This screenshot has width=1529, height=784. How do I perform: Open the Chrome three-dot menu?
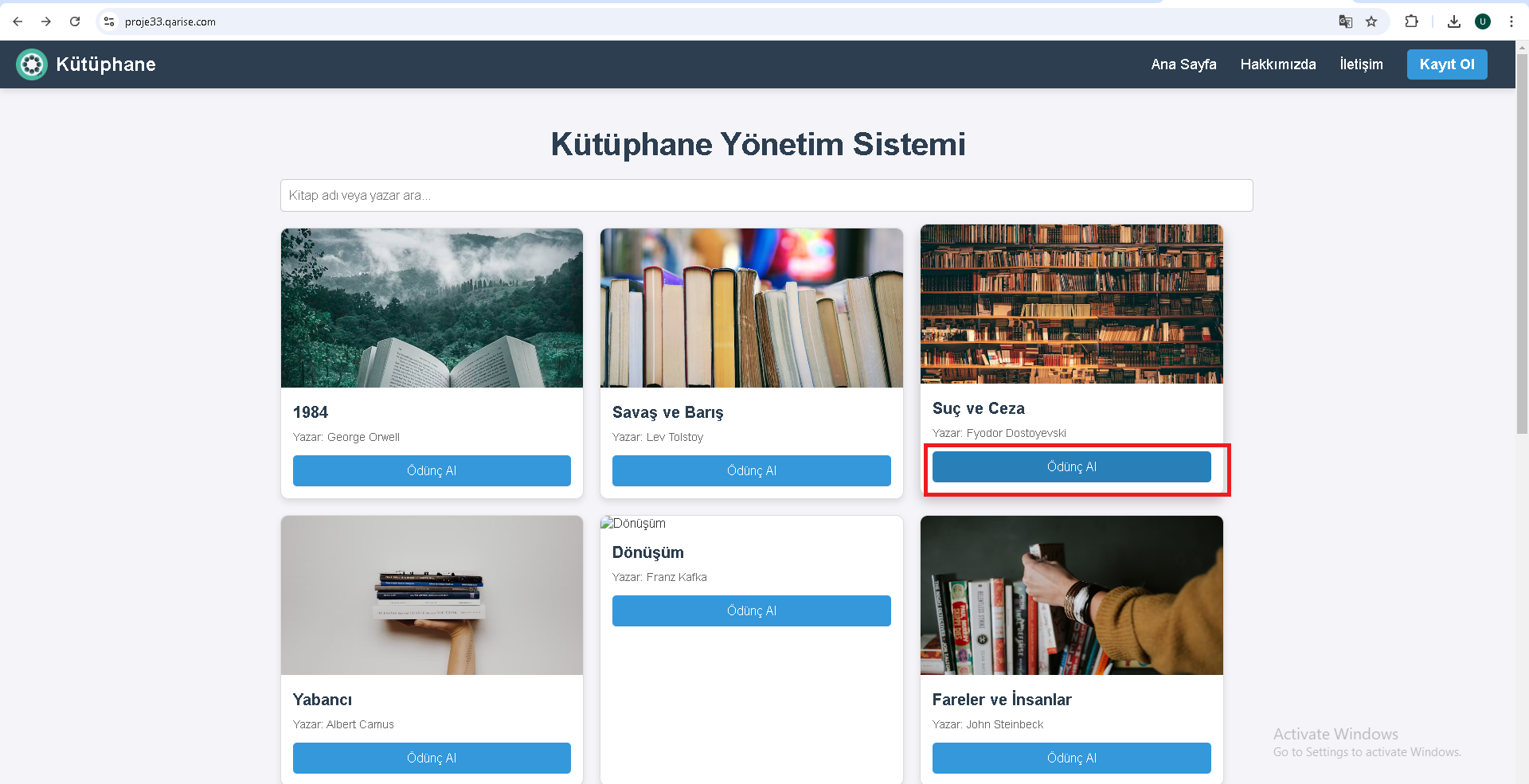click(1511, 21)
